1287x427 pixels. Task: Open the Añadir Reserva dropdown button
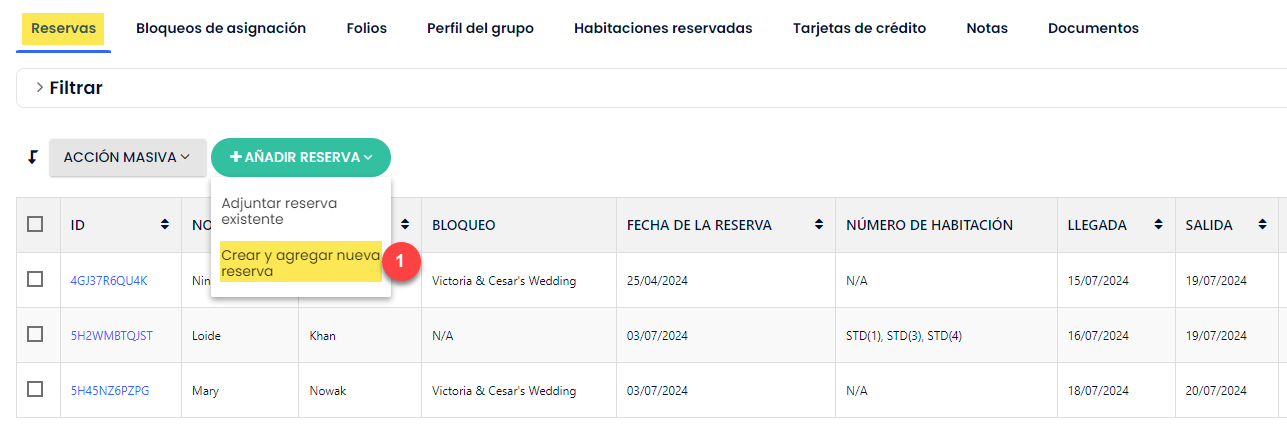pyautogui.click(x=301, y=157)
